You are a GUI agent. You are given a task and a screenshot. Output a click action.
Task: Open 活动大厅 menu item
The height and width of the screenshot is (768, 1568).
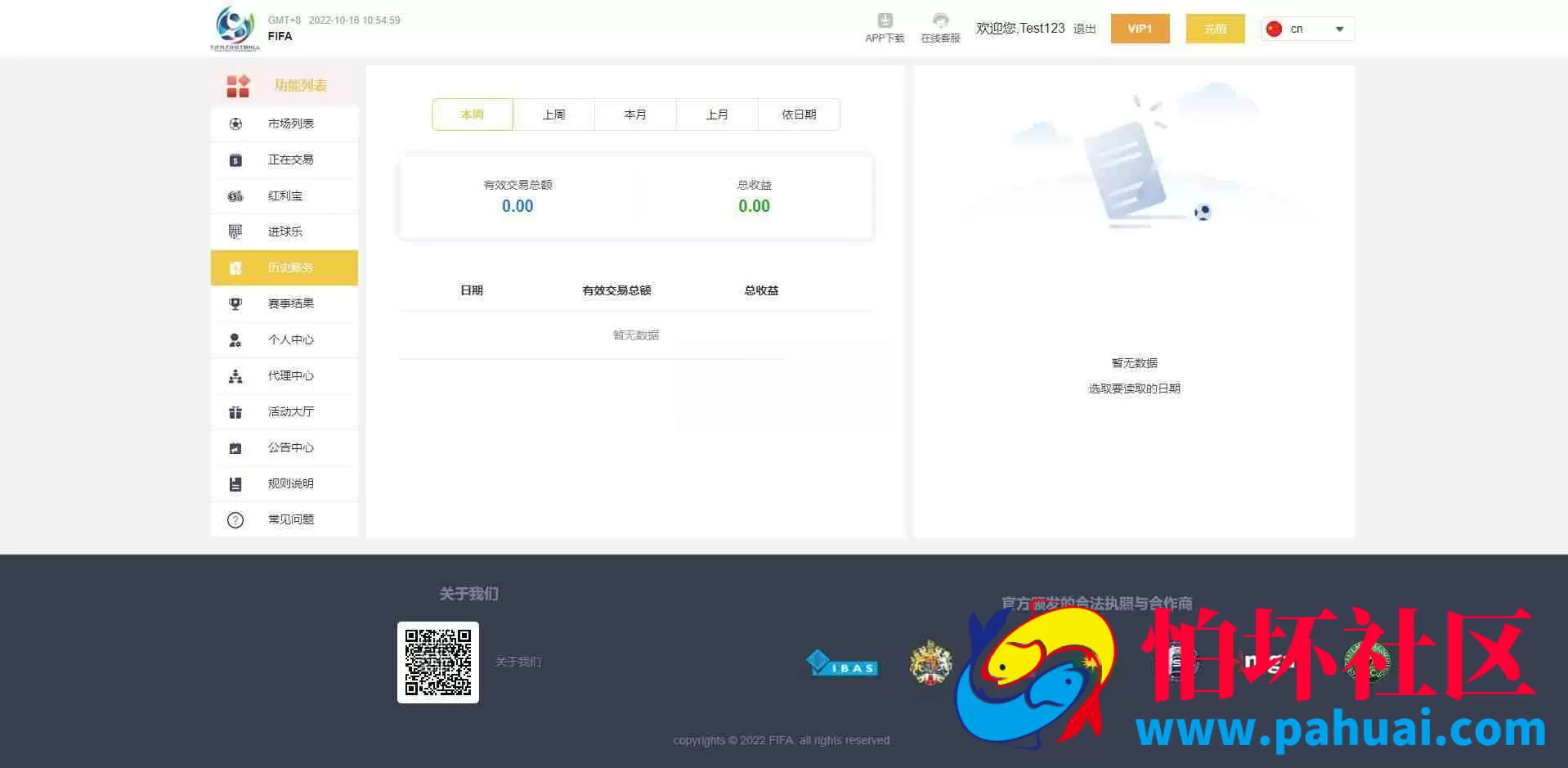[x=284, y=411]
